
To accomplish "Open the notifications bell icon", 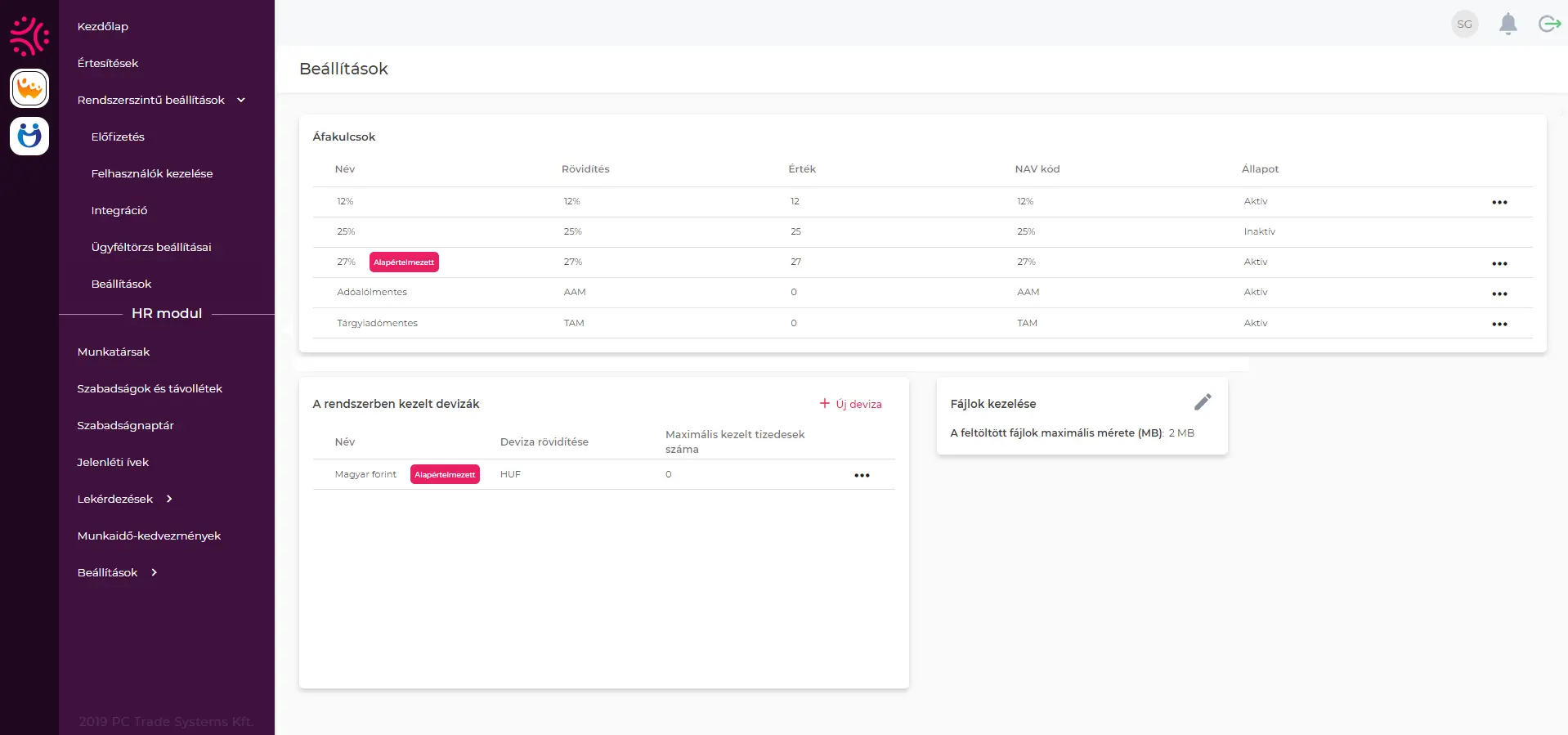I will click(1508, 24).
